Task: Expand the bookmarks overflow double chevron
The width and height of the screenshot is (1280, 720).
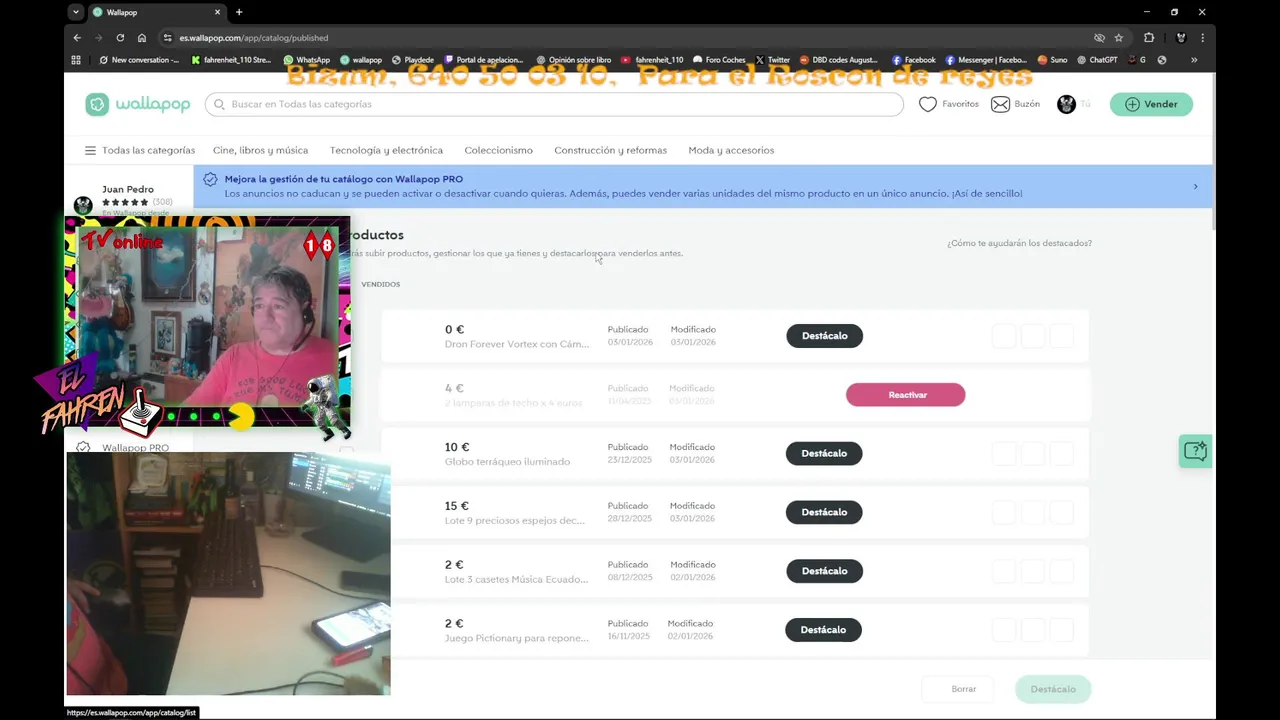Action: point(1193,60)
